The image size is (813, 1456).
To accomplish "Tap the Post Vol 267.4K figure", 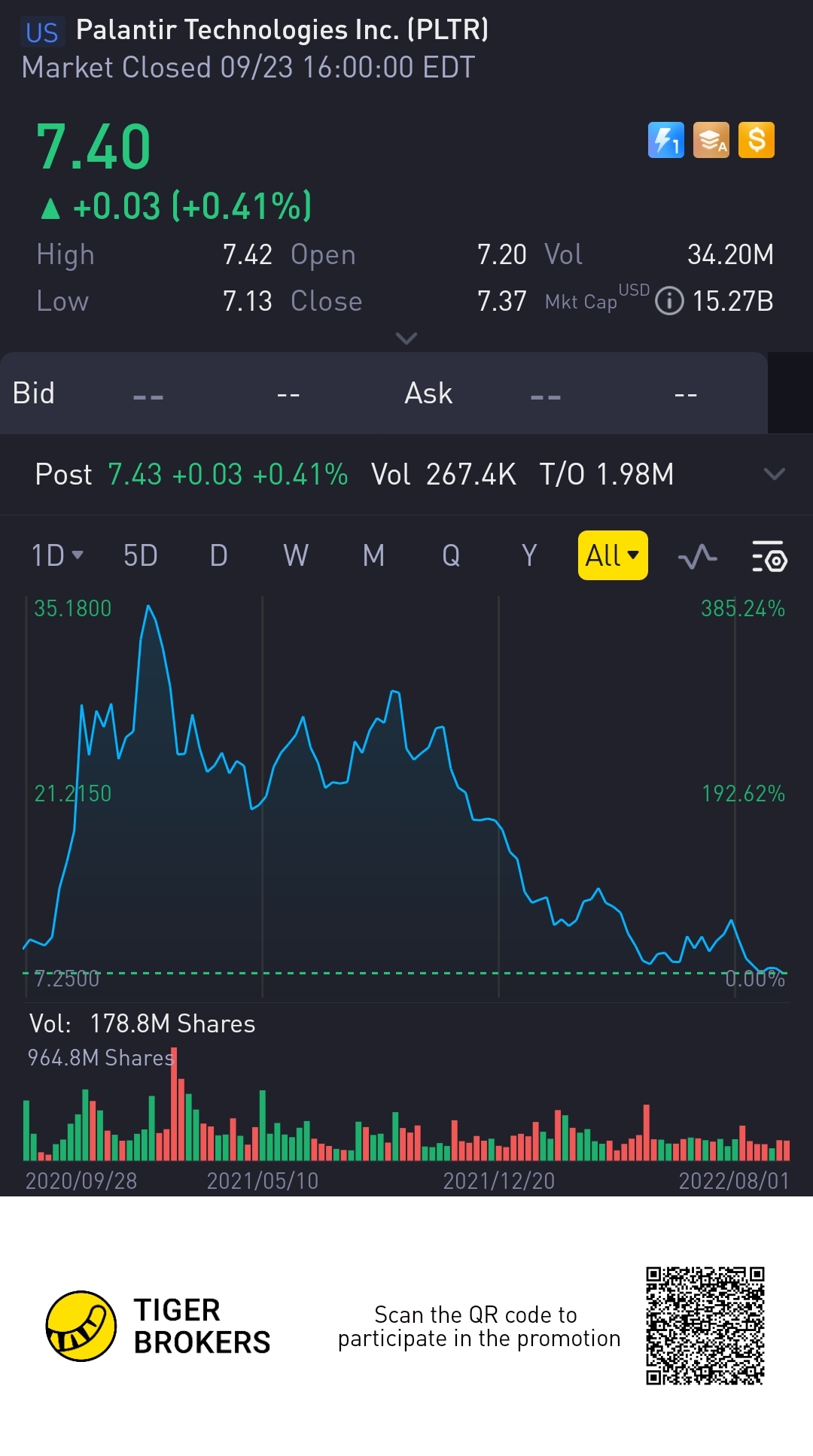I will (443, 474).
